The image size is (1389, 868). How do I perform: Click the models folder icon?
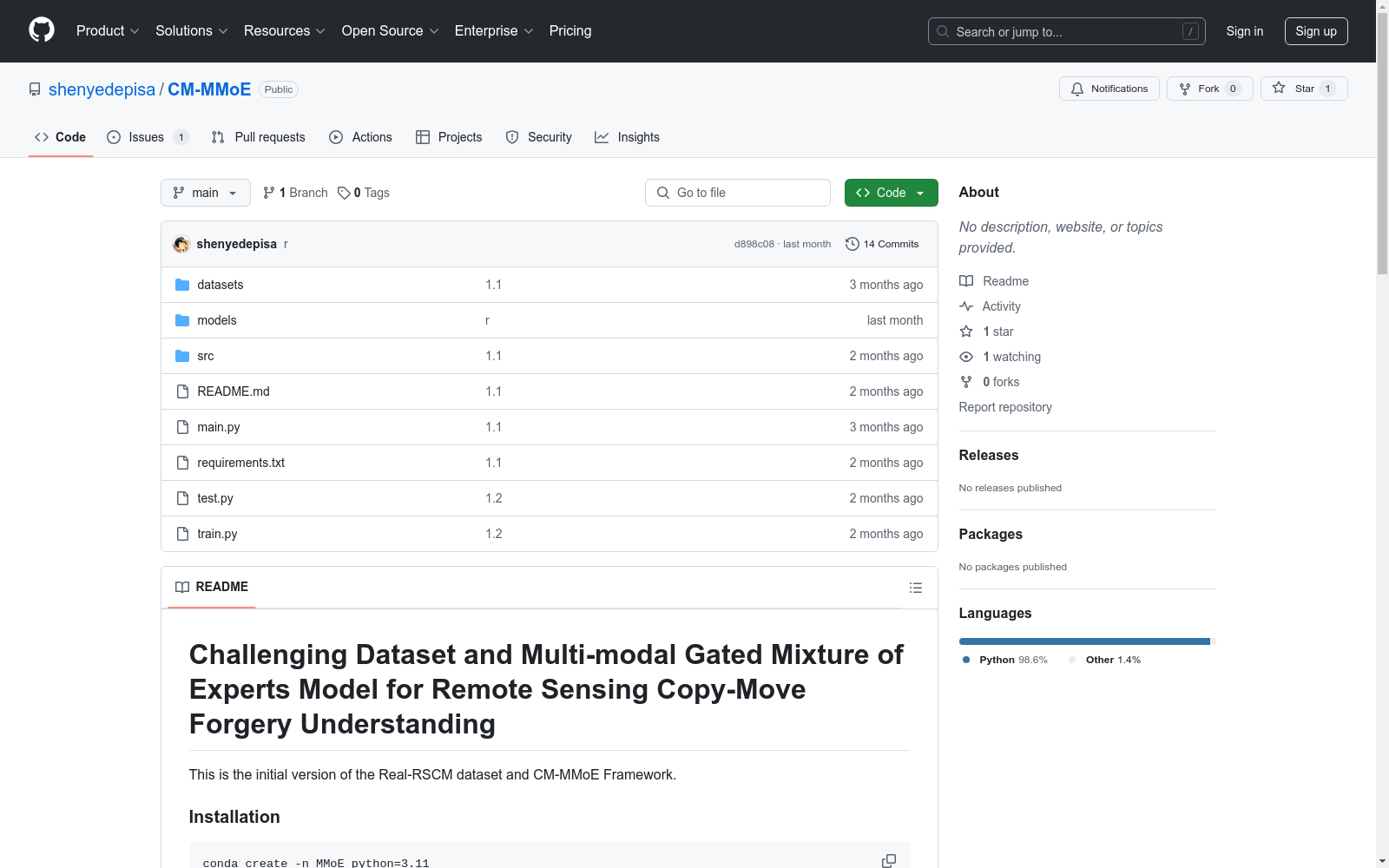[182, 320]
